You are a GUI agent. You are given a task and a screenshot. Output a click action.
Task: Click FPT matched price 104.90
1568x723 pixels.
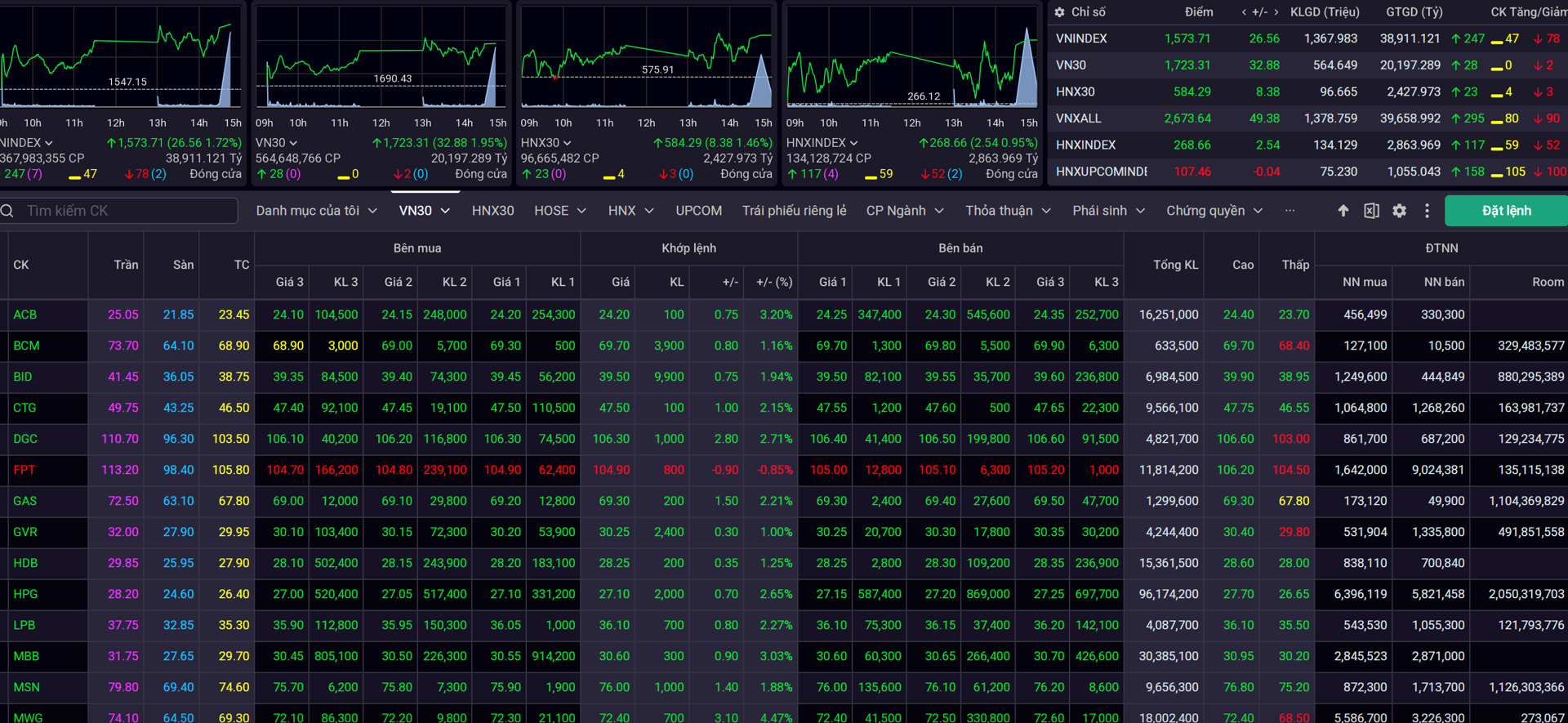(611, 470)
